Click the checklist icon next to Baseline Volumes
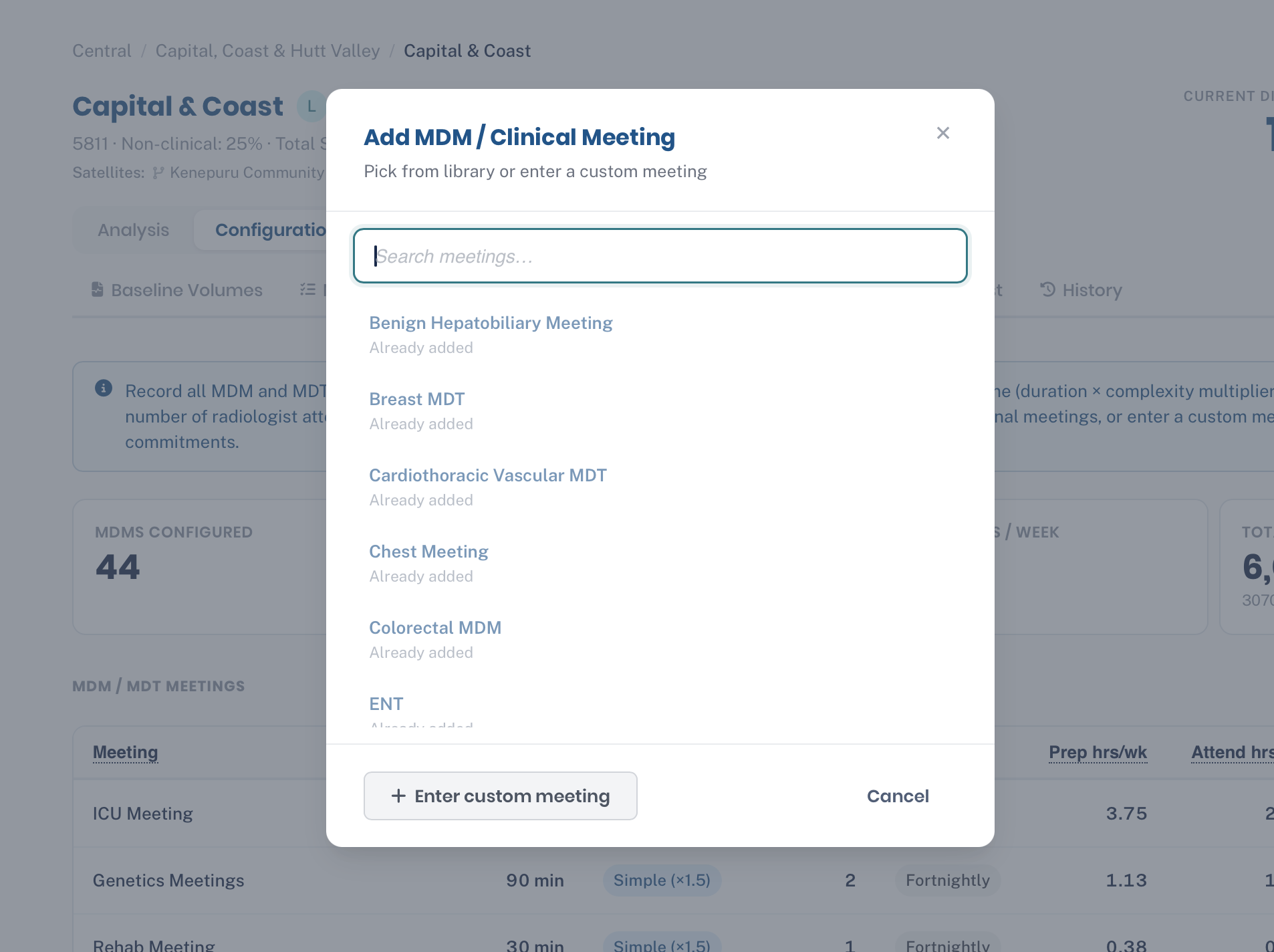This screenshot has width=1274, height=952. click(x=307, y=289)
